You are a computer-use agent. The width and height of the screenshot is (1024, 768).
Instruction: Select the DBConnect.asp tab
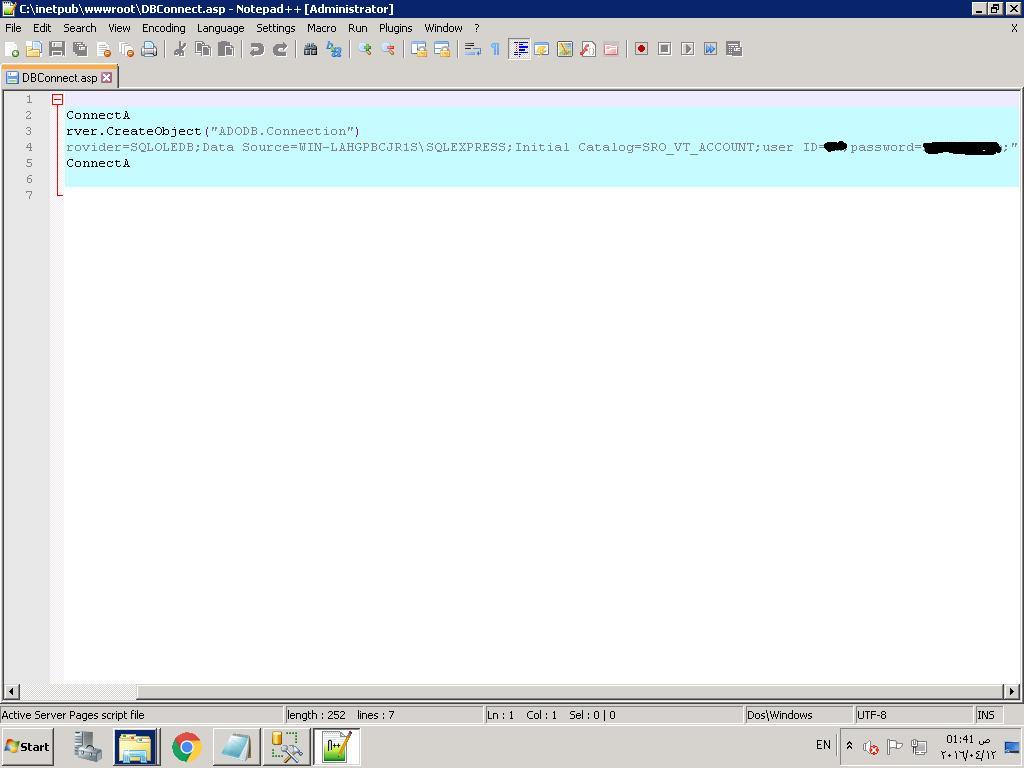59,78
